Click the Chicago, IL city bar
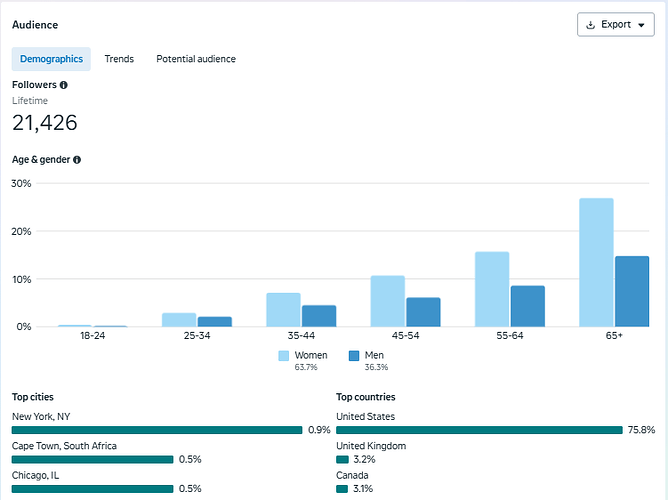Image resolution: width=668 pixels, height=500 pixels. 92,489
